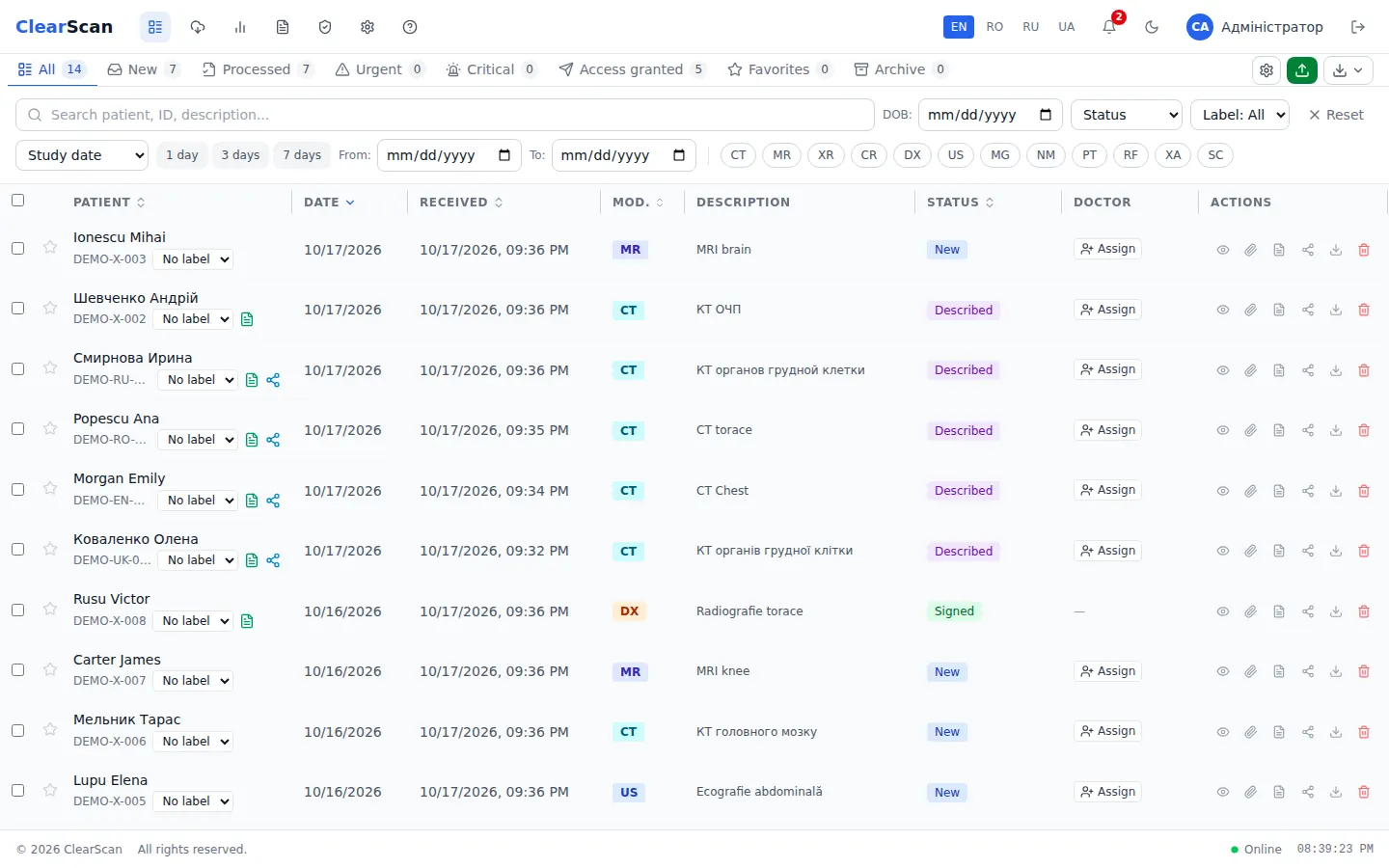The width and height of the screenshot is (1389, 868).
Task: Open the export download dropdown arrow
Action: pyautogui.click(x=1348, y=69)
